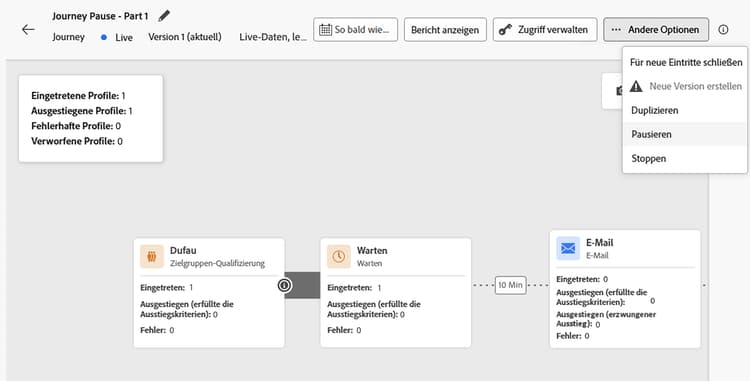Image resolution: width=750 pixels, height=381 pixels.
Task: Select the Dufau activity card title
Action: (183, 250)
